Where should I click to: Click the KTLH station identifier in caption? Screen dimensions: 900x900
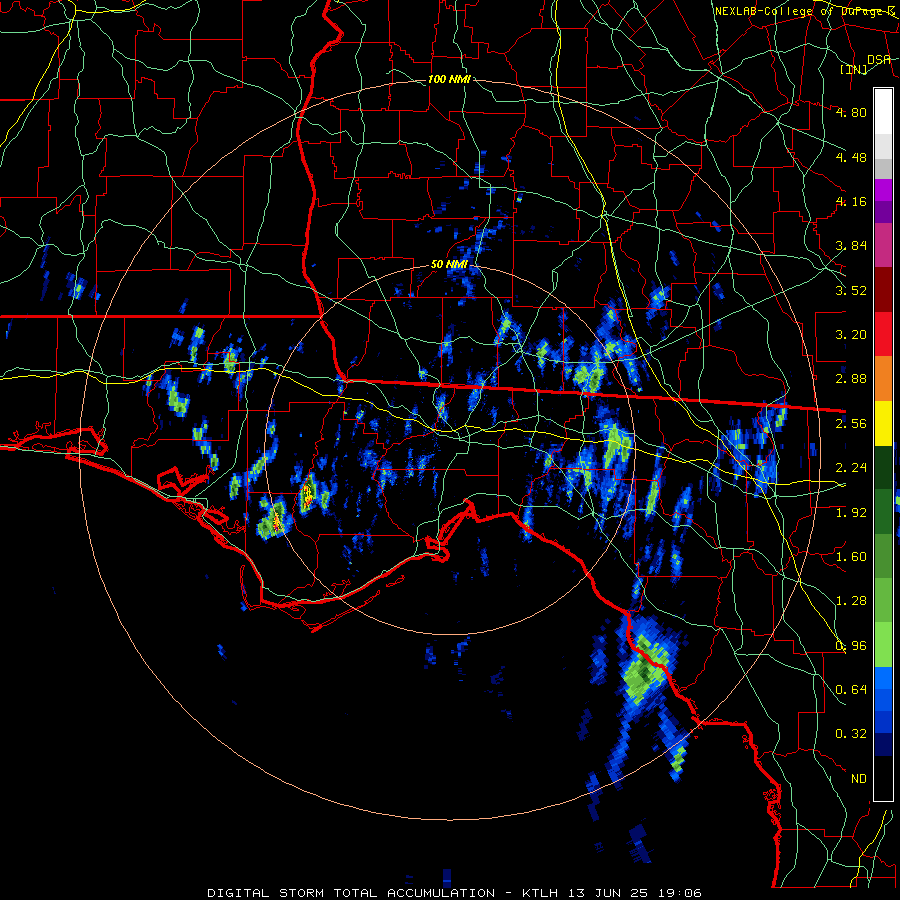click(x=541, y=893)
